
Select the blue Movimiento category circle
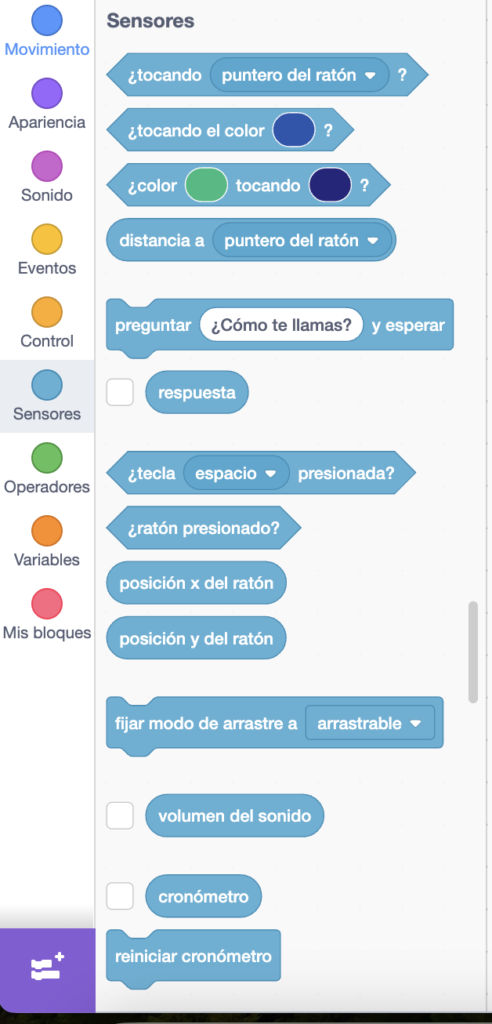tap(47, 20)
